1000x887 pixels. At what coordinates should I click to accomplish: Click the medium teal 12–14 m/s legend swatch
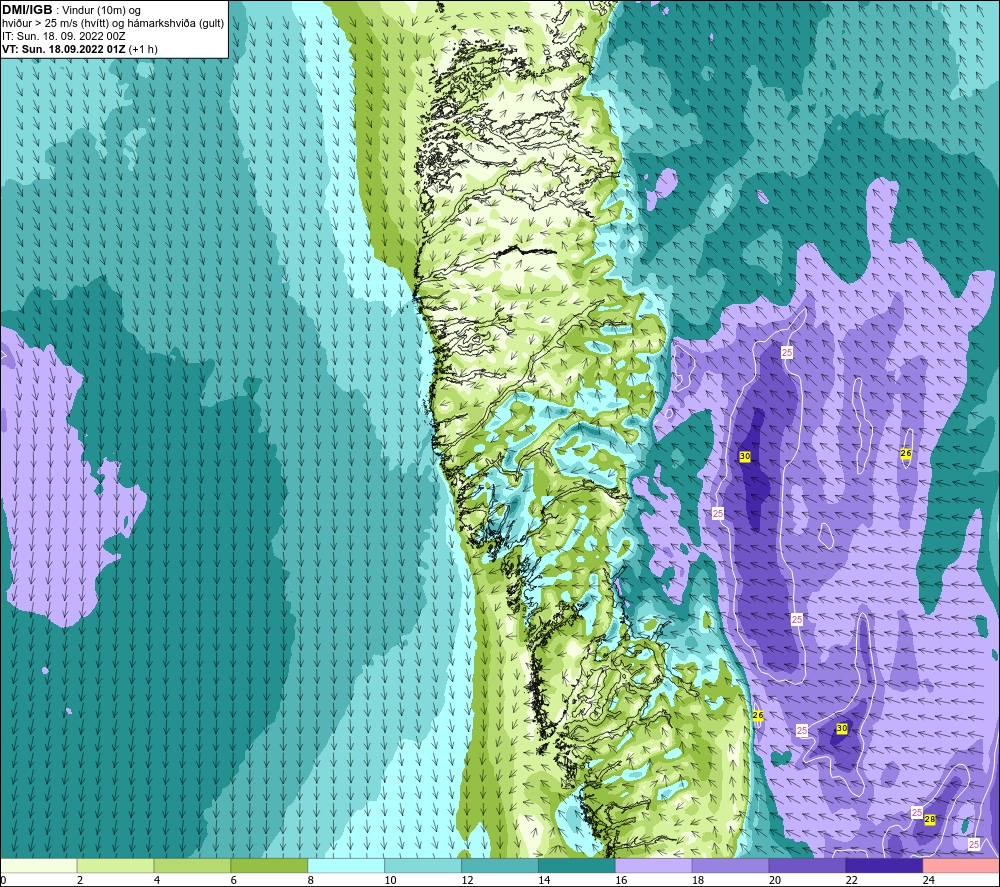[500, 865]
